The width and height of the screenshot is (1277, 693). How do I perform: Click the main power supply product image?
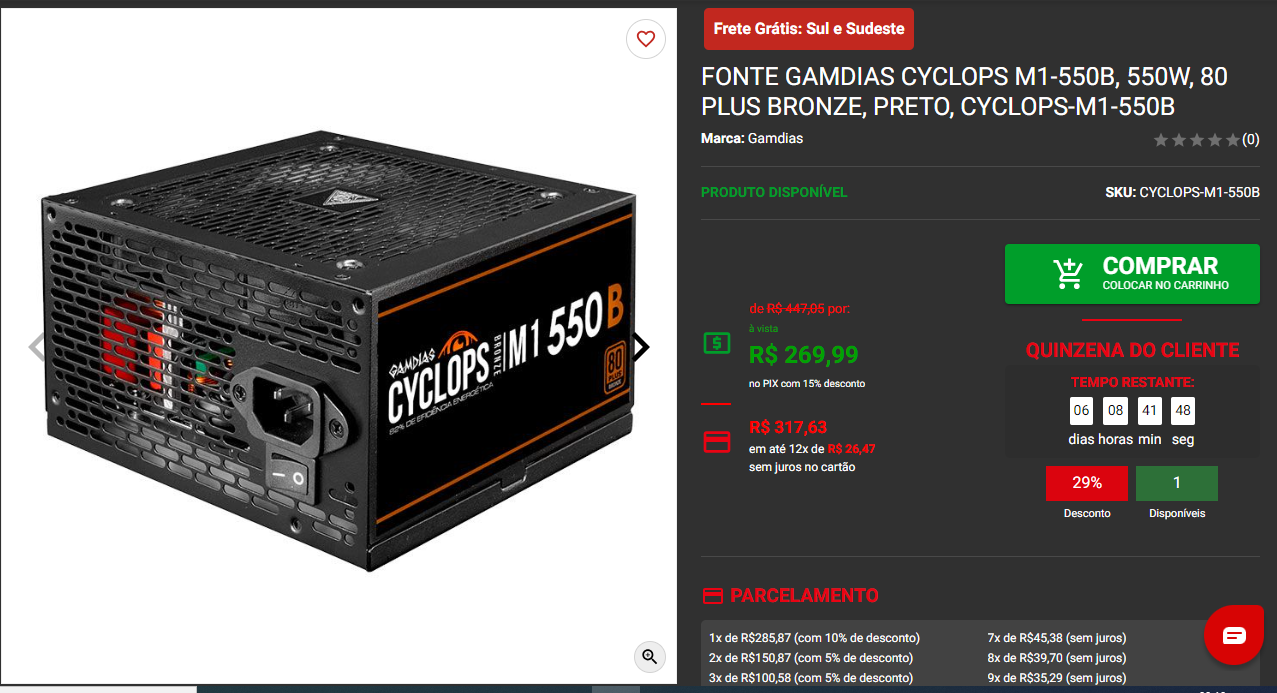pos(338,350)
